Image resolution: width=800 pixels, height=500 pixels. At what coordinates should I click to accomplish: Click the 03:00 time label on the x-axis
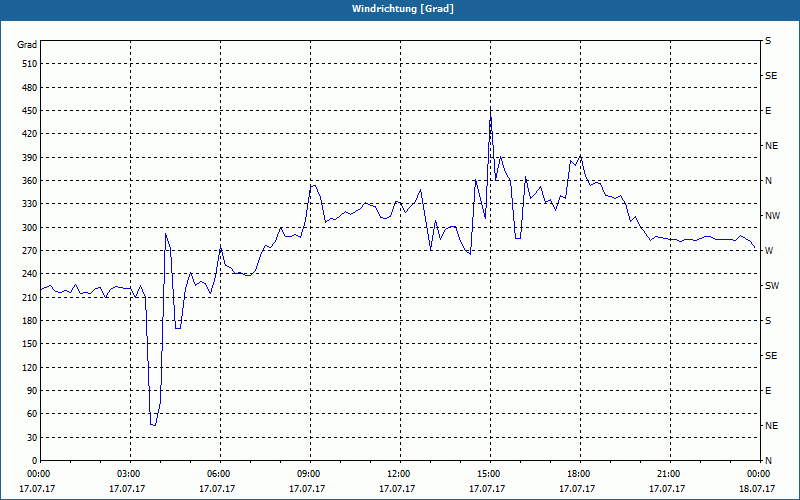pyautogui.click(x=129, y=473)
